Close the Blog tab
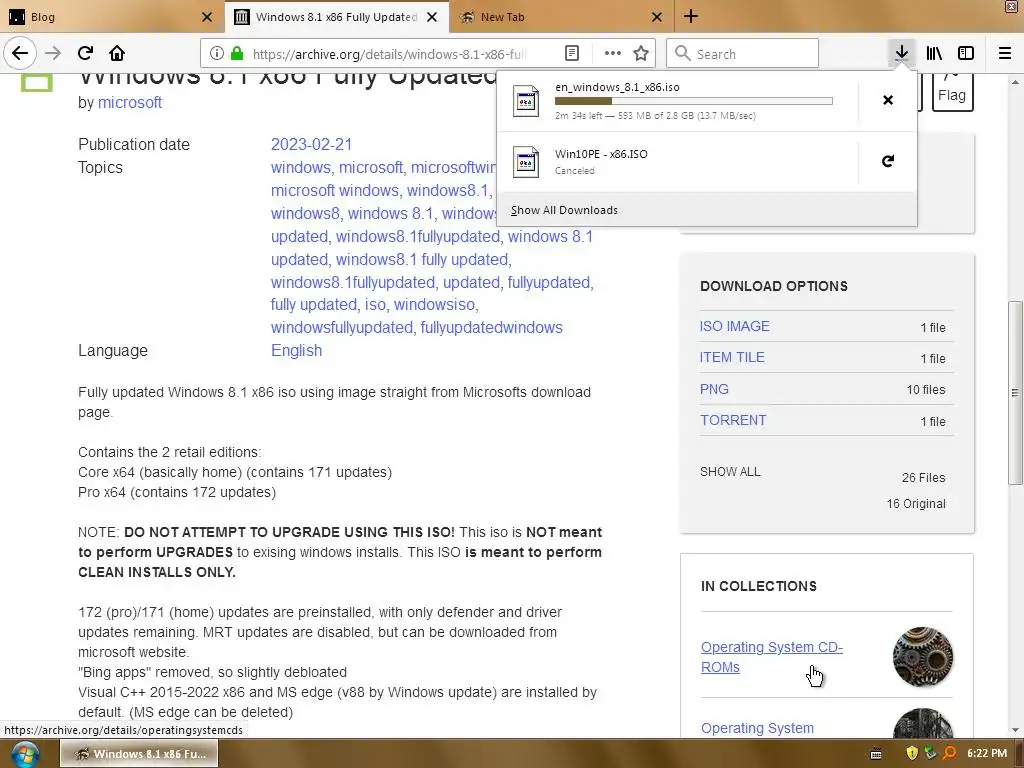This screenshot has height=768, width=1024. tap(207, 17)
